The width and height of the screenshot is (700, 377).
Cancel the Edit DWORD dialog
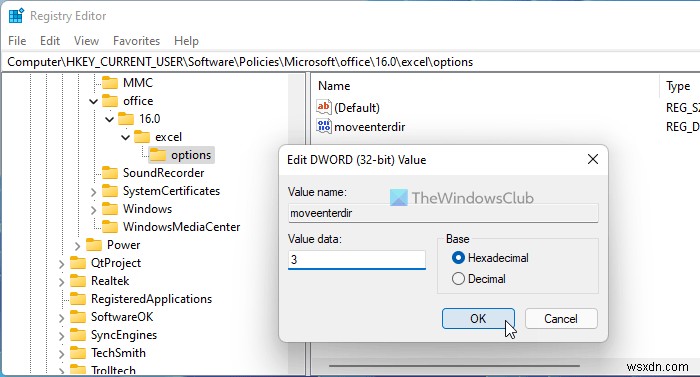[x=561, y=318]
